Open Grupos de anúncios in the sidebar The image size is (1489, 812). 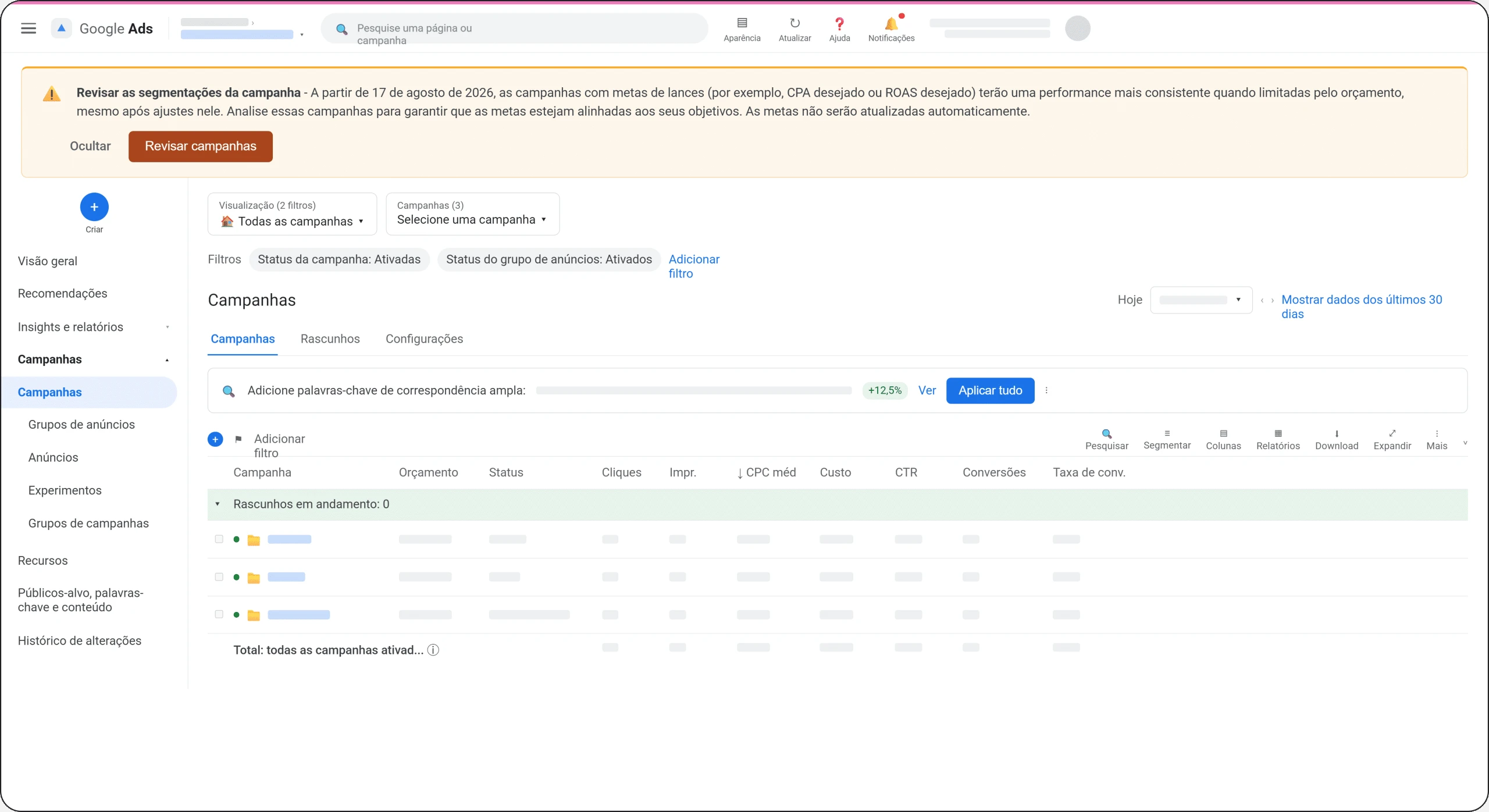pos(81,425)
